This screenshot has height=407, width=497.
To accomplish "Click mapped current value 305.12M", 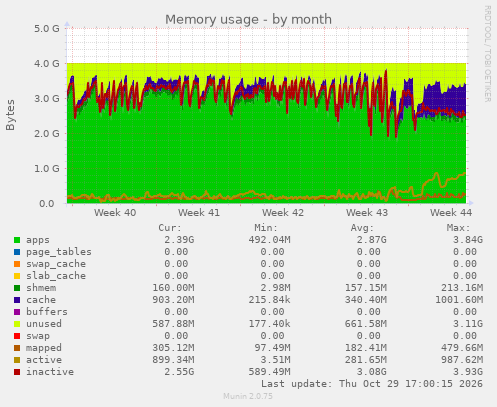I will pos(173,348).
